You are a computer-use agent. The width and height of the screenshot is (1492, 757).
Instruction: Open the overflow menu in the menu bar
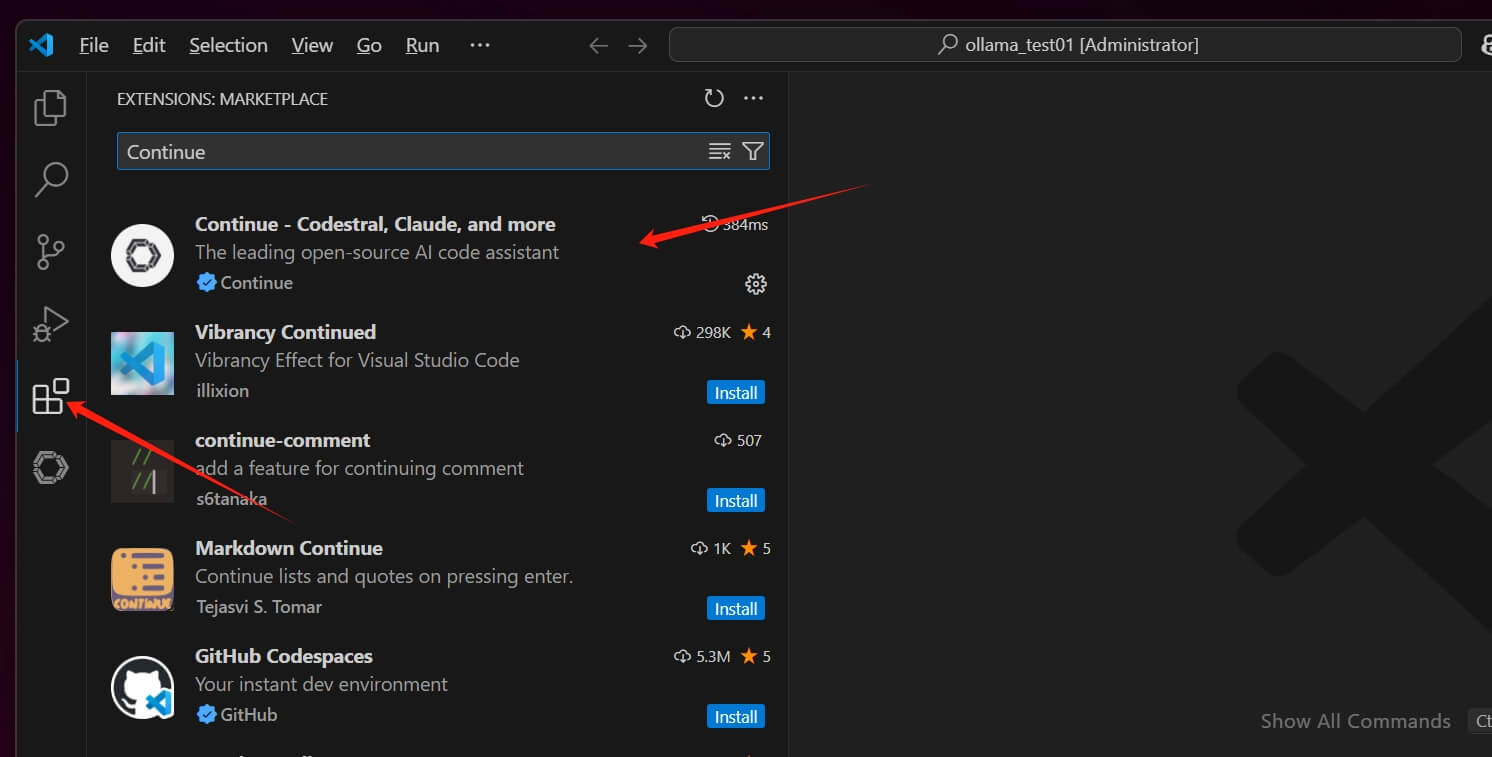tap(479, 45)
